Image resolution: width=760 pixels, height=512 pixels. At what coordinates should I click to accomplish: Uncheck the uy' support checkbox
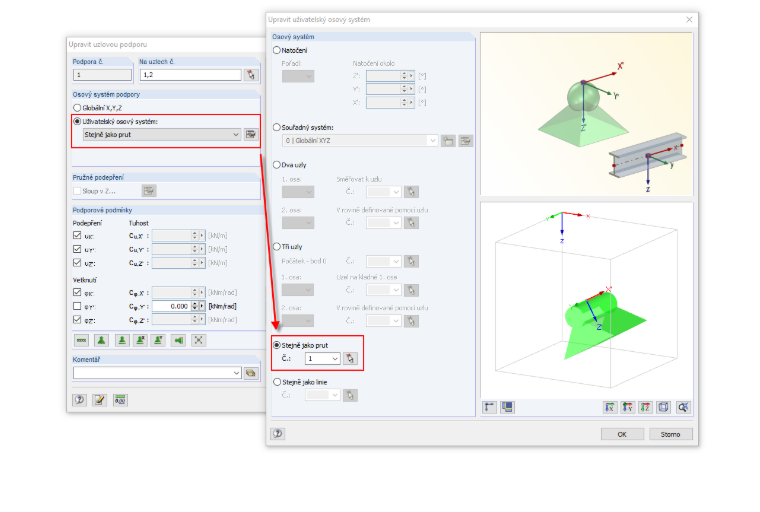(x=77, y=249)
